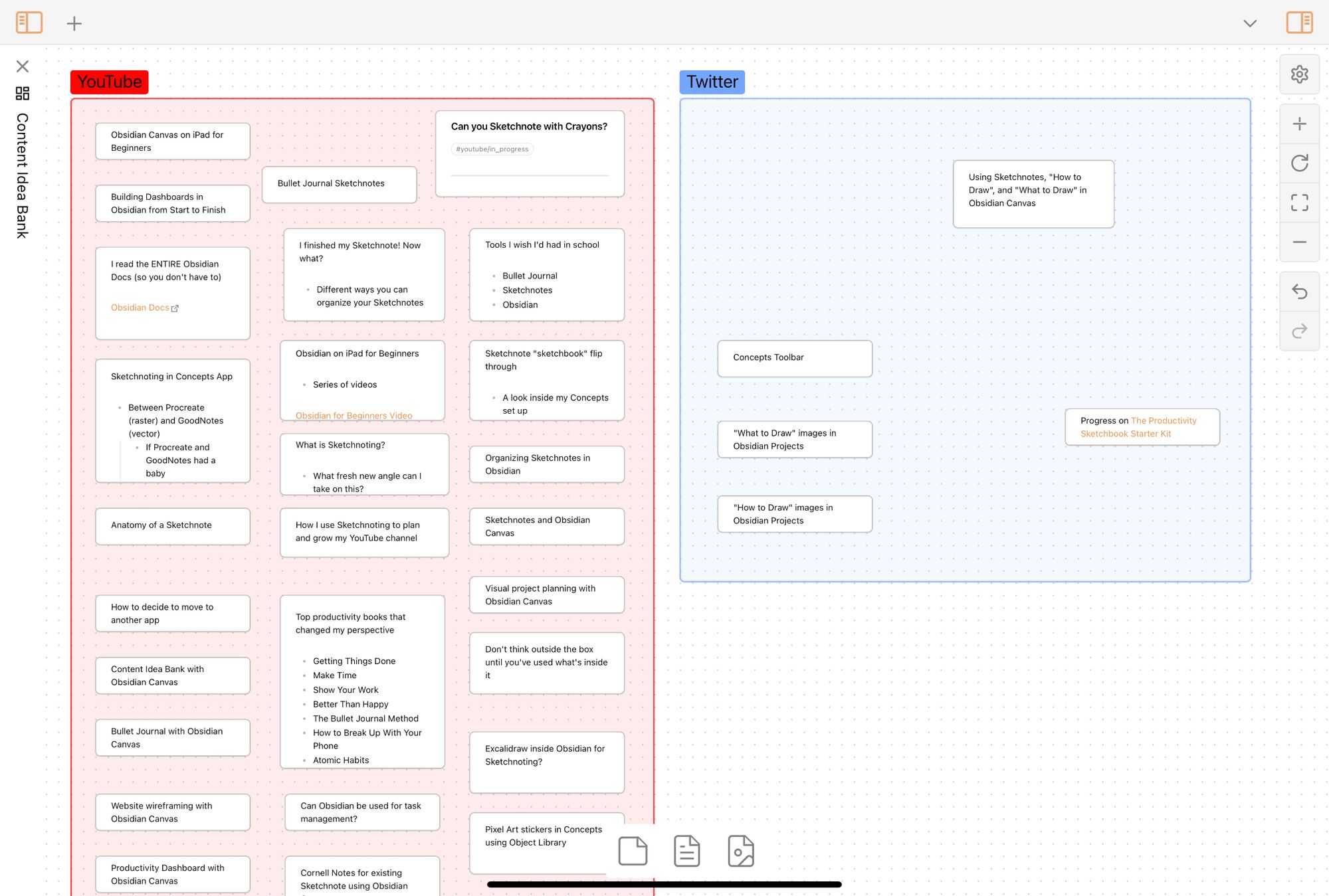Image resolution: width=1329 pixels, height=896 pixels.
Task: Select I finished my Sketchnote card
Action: click(x=364, y=274)
